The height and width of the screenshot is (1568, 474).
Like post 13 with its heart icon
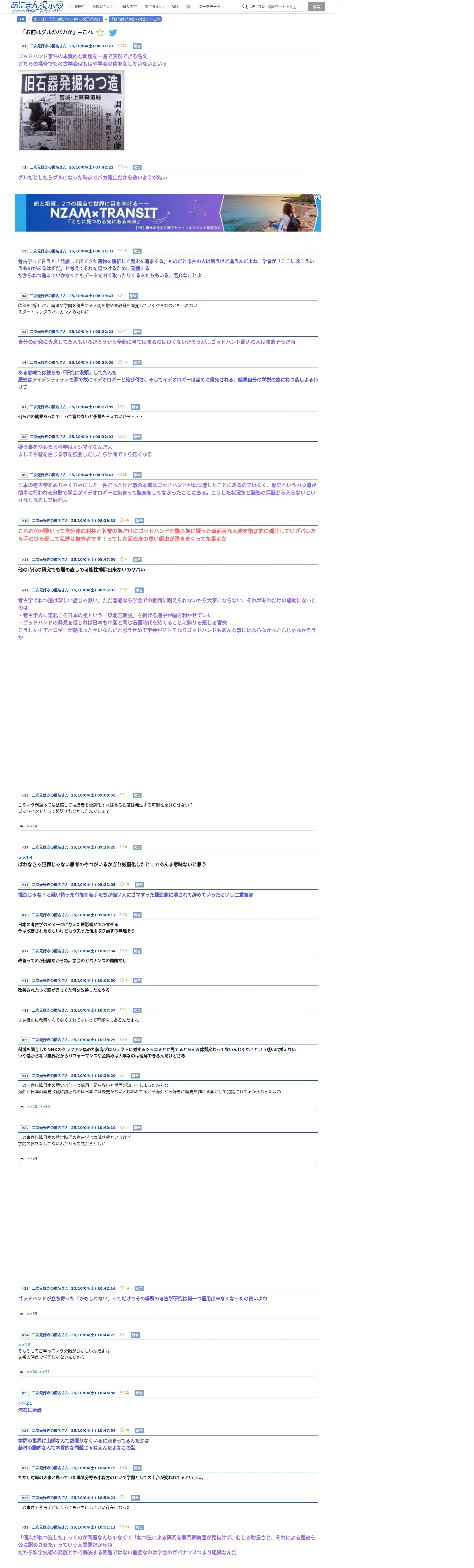coord(122,795)
